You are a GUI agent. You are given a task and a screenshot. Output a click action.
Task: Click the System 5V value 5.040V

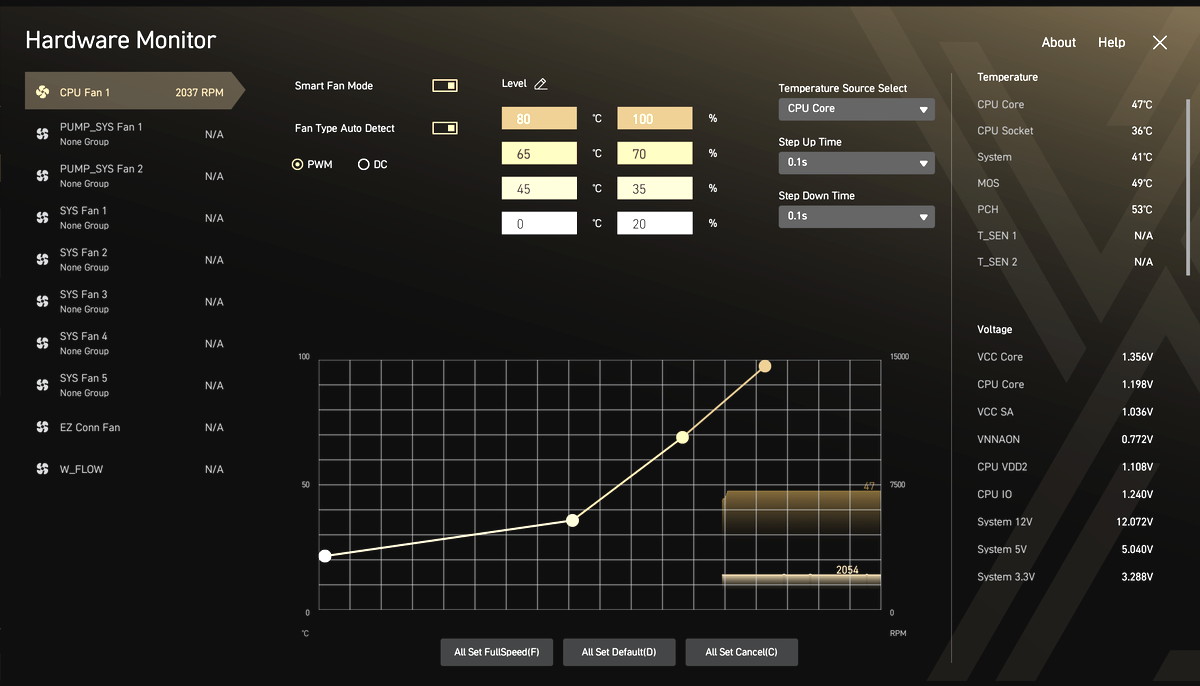(x=1137, y=550)
